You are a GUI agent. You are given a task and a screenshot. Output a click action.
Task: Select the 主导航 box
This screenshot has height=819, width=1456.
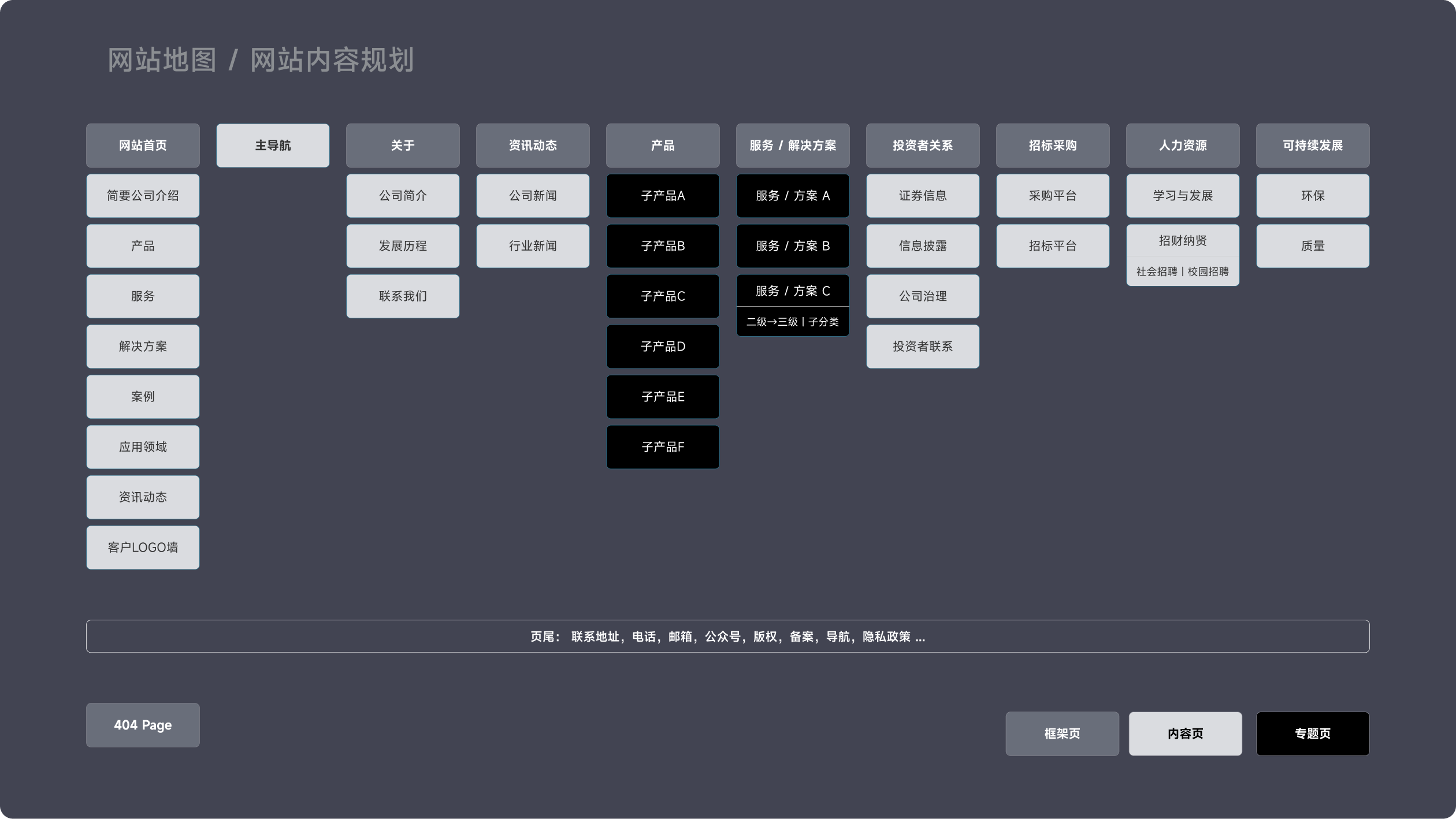(273, 146)
